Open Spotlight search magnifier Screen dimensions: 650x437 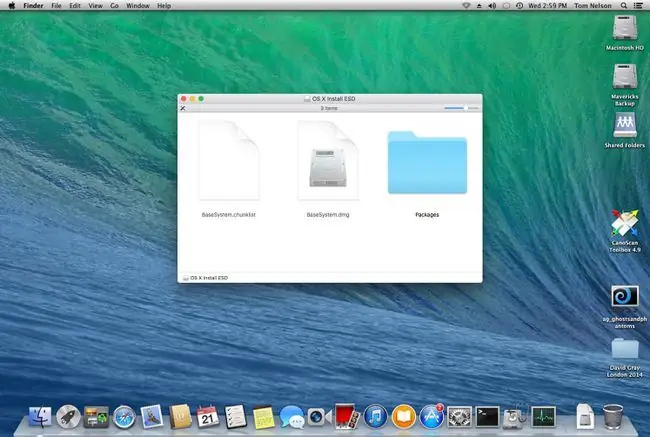(x=623, y=6)
